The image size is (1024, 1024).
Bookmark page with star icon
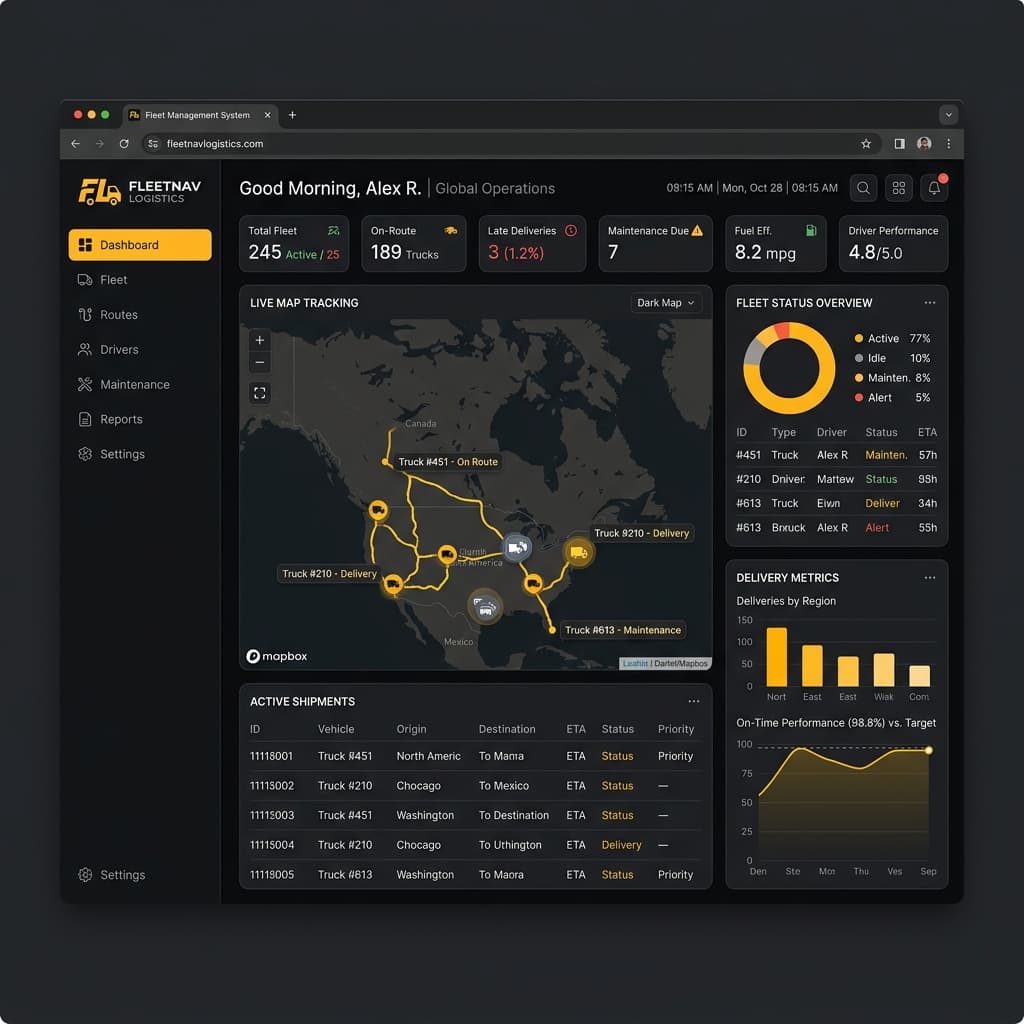pyautogui.click(x=866, y=144)
